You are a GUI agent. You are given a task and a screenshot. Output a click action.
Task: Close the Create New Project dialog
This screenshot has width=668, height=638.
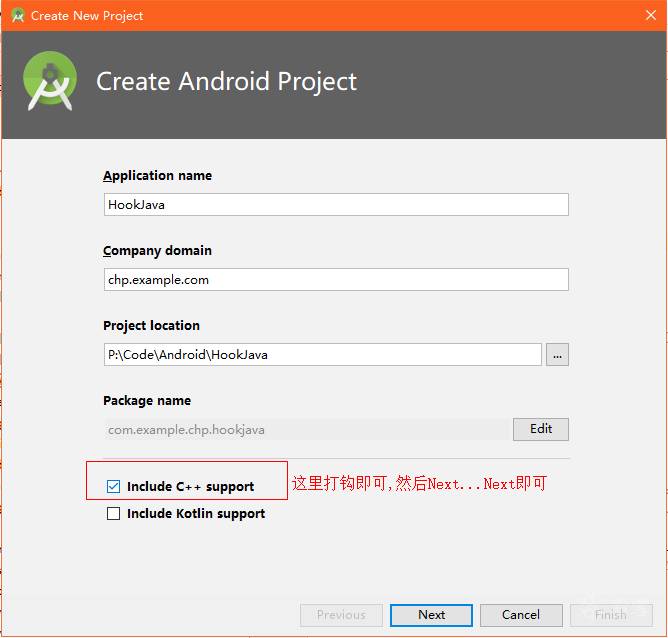pos(651,15)
